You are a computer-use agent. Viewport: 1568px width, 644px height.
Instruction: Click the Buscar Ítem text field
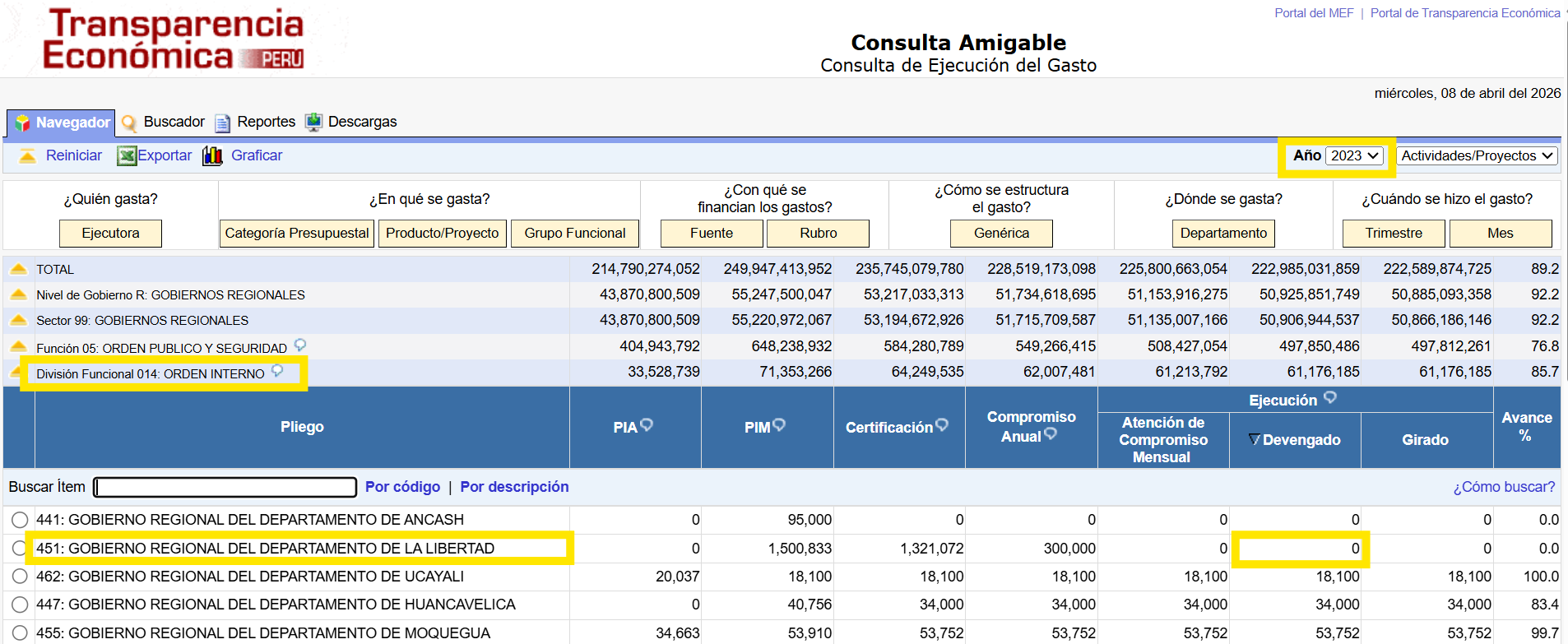225,487
